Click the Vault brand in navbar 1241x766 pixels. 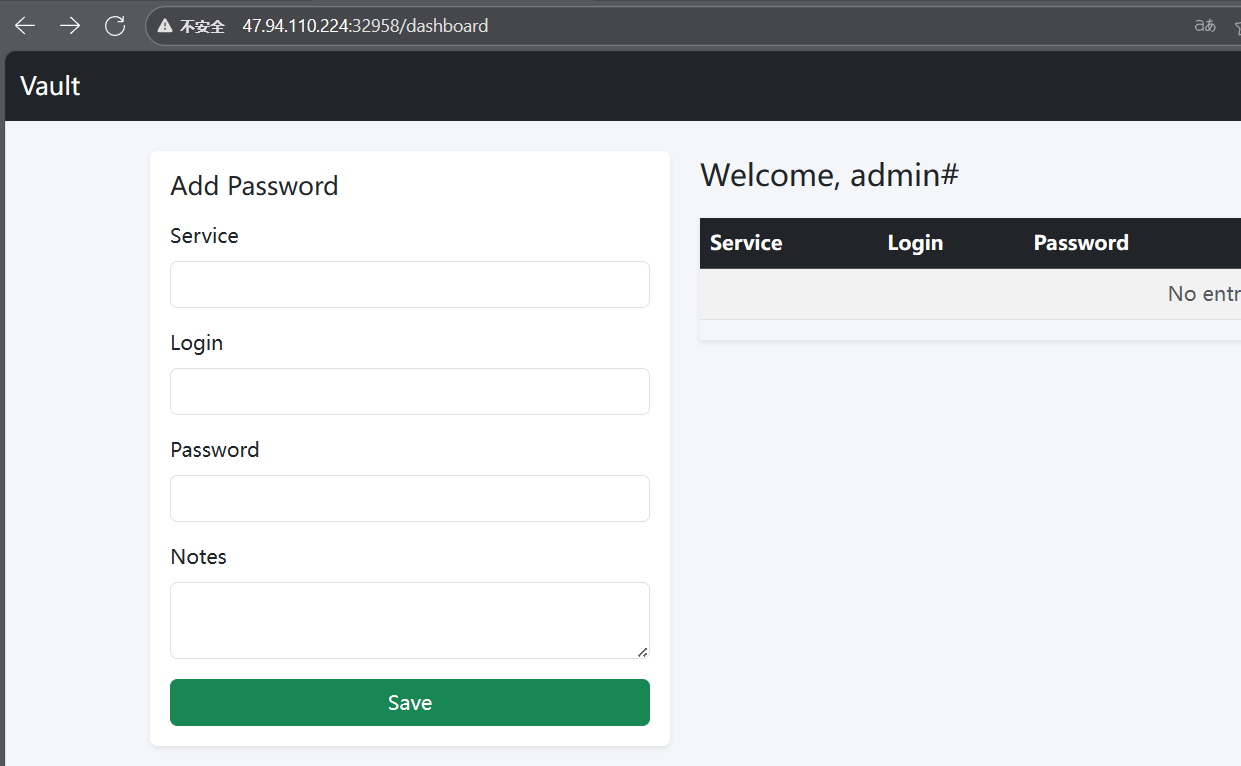[50, 86]
